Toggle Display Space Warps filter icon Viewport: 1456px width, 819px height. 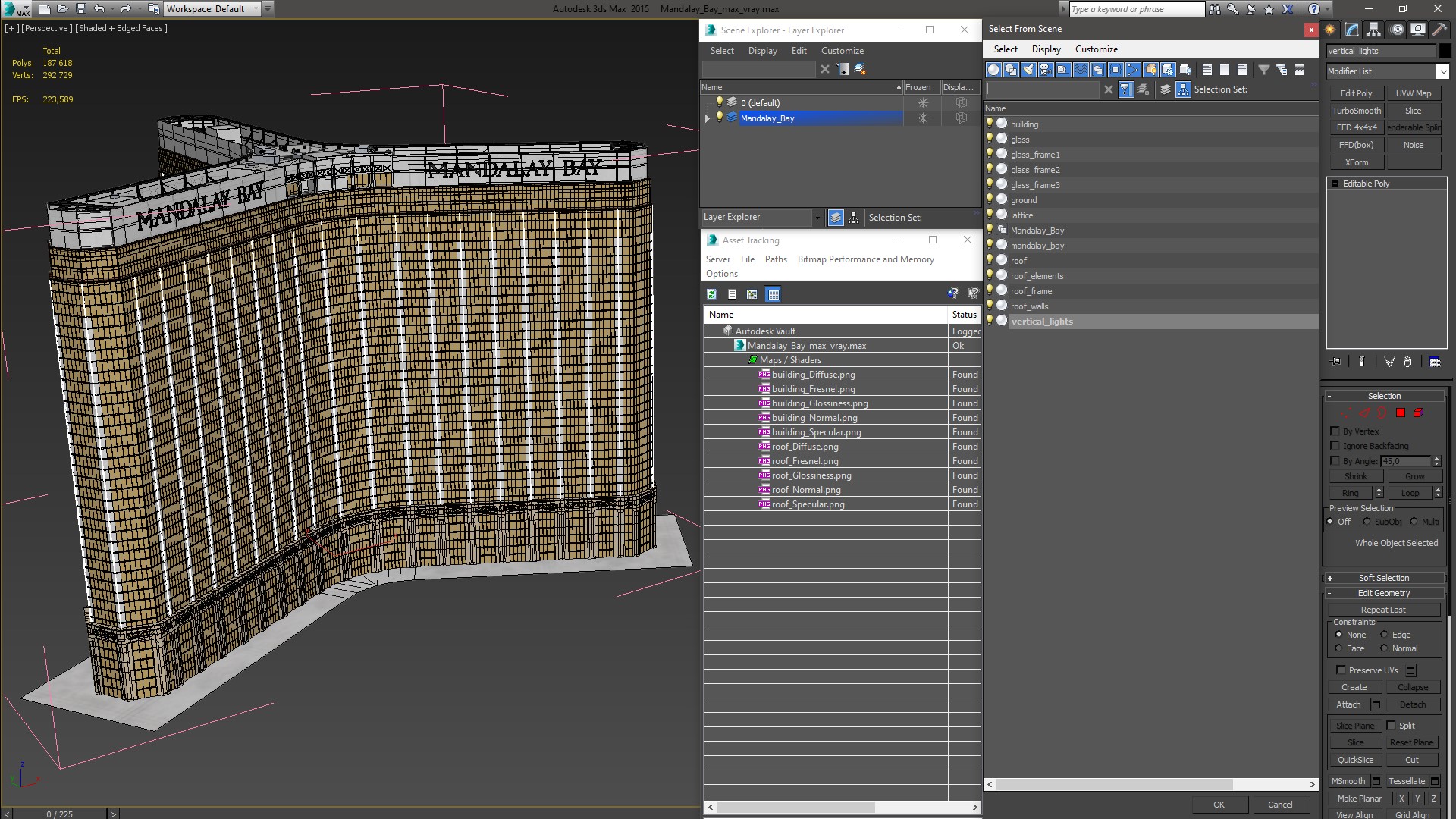[x=1081, y=70]
